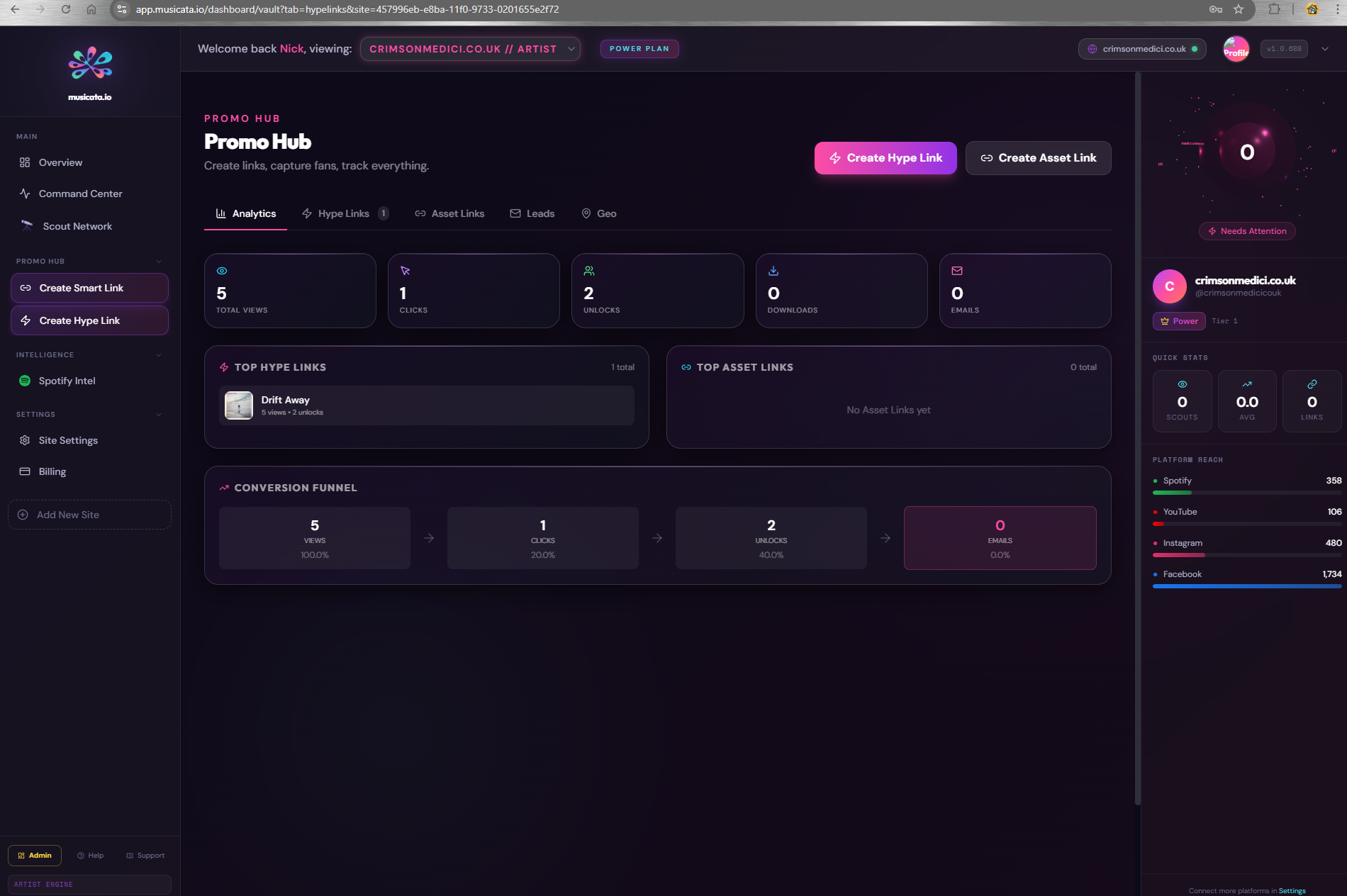Viewport: 1347px width, 896px height.
Task: Click the Scout Network telescope icon
Action: click(x=27, y=226)
